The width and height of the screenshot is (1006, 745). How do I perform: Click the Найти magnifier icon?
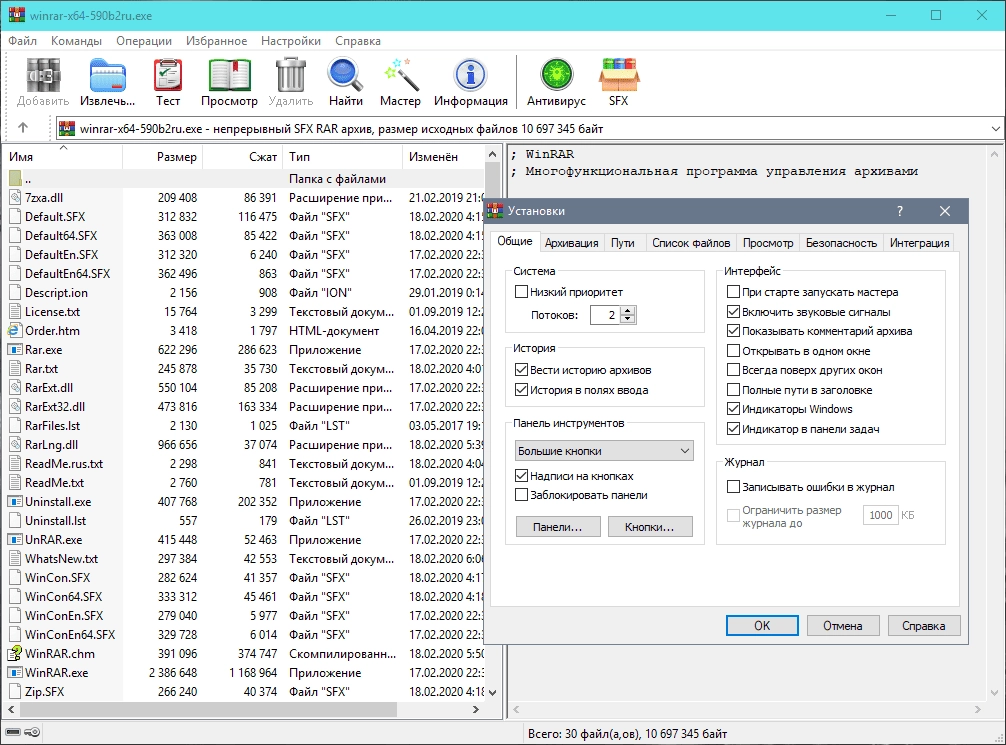click(x=345, y=75)
